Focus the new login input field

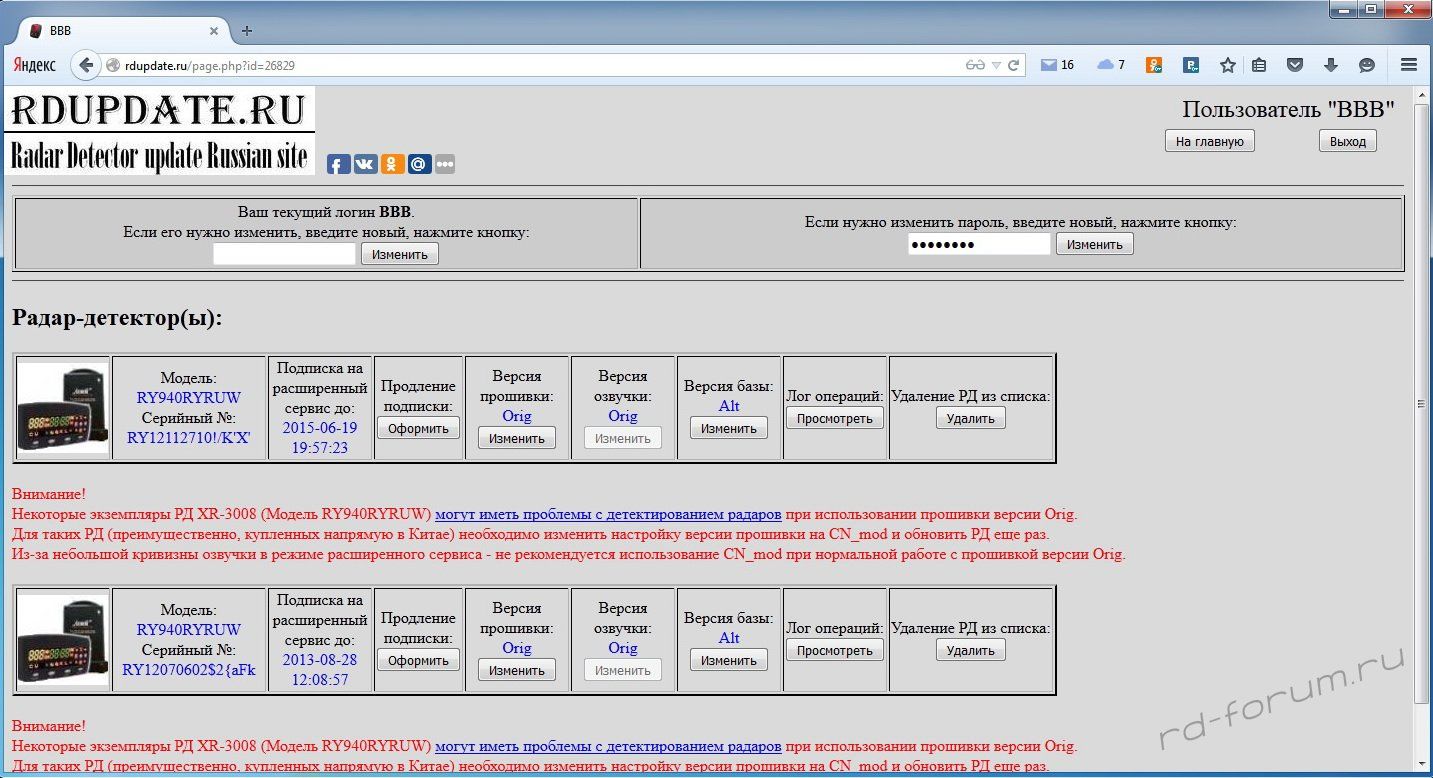(x=284, y=254)
